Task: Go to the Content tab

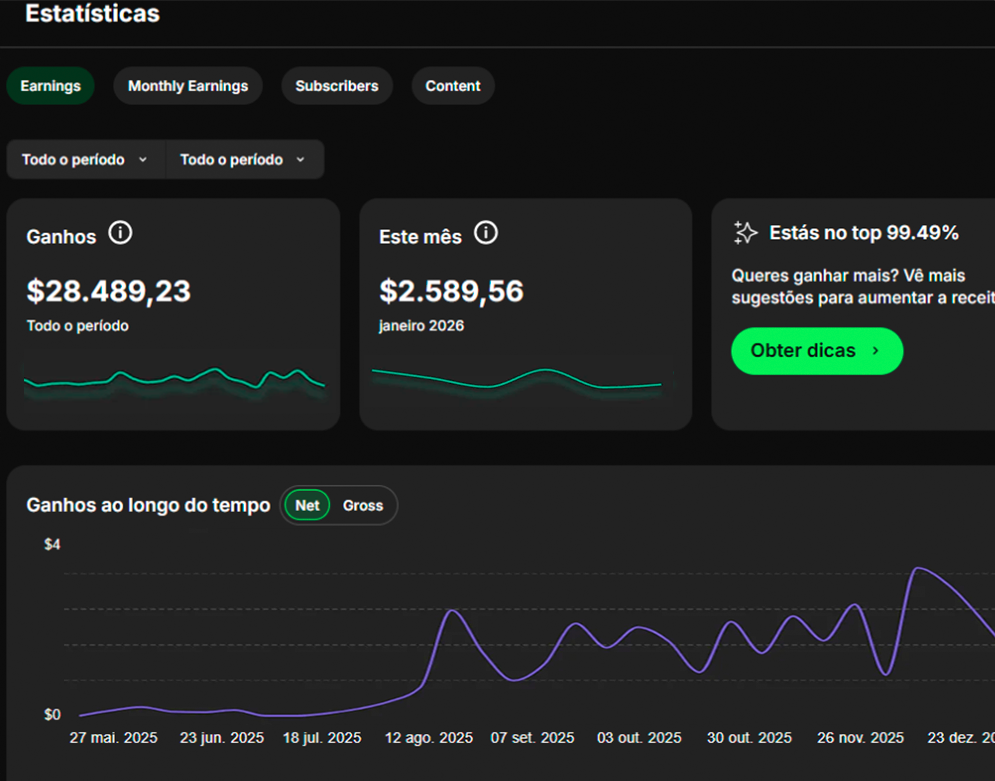Action: pos(453,86)
